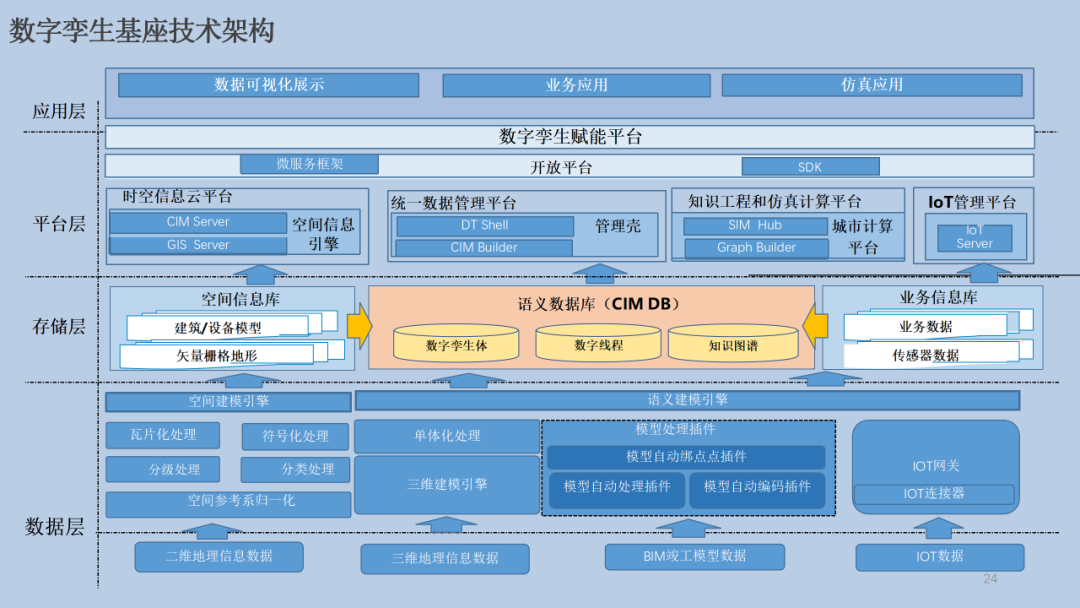This screenshot has height=608, width=1080.
Task: Click the 业务数据 card
Action: tap(925, 326)
